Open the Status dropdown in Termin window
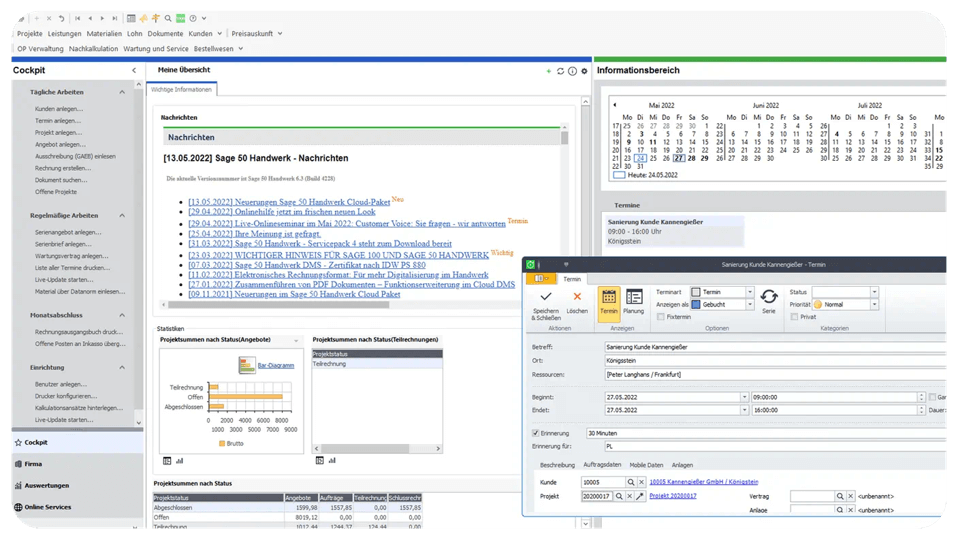The image size is (958, 540). 874,292
